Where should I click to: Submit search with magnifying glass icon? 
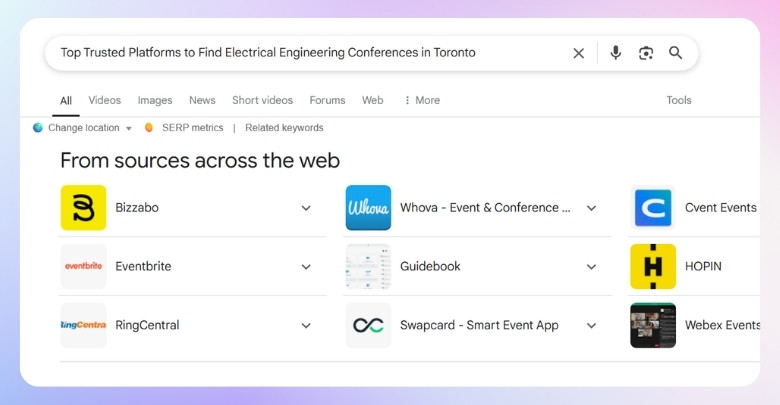[x=675, y=53]
